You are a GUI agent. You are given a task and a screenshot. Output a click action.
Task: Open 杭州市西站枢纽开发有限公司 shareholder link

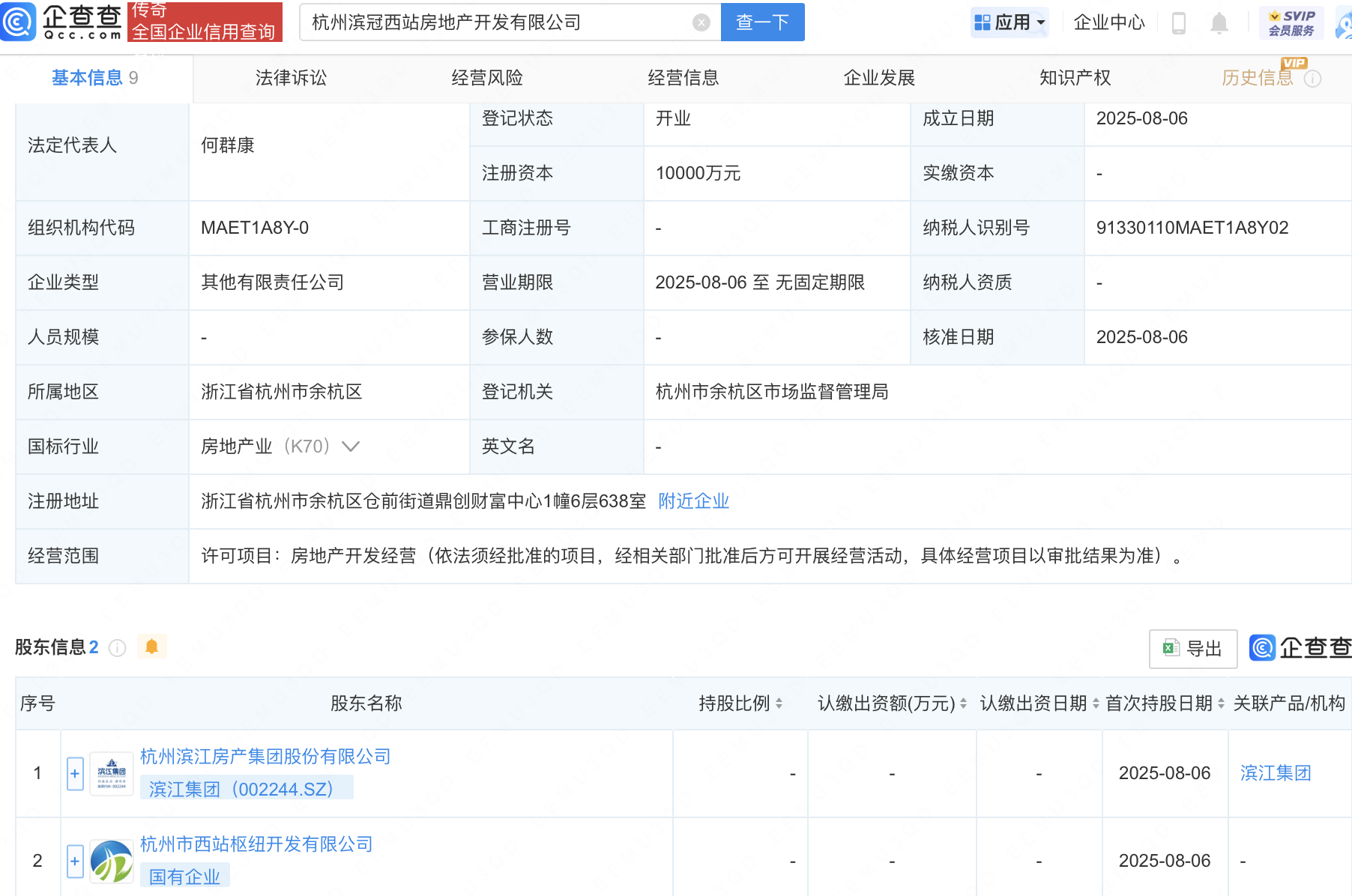click(256, 844)
